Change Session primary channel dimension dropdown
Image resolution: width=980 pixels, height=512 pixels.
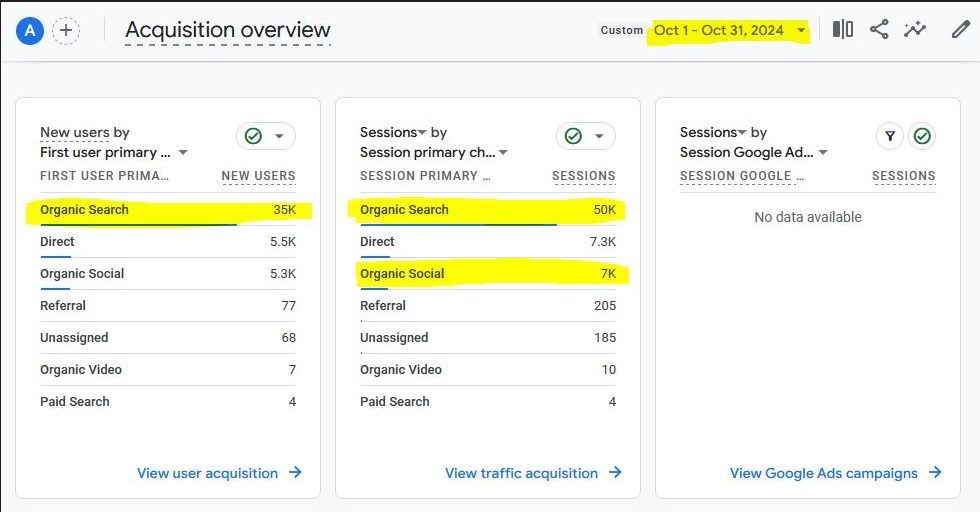pos(434,153)
